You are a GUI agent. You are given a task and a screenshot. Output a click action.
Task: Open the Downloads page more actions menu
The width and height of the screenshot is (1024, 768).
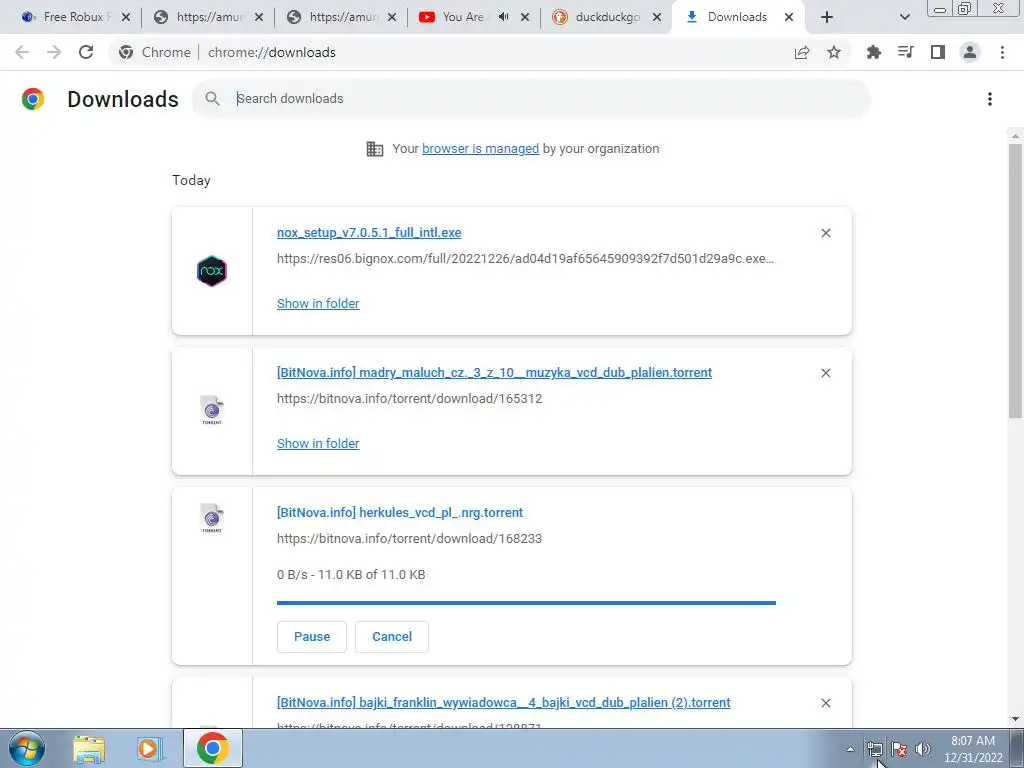click(x=990, y=99)
